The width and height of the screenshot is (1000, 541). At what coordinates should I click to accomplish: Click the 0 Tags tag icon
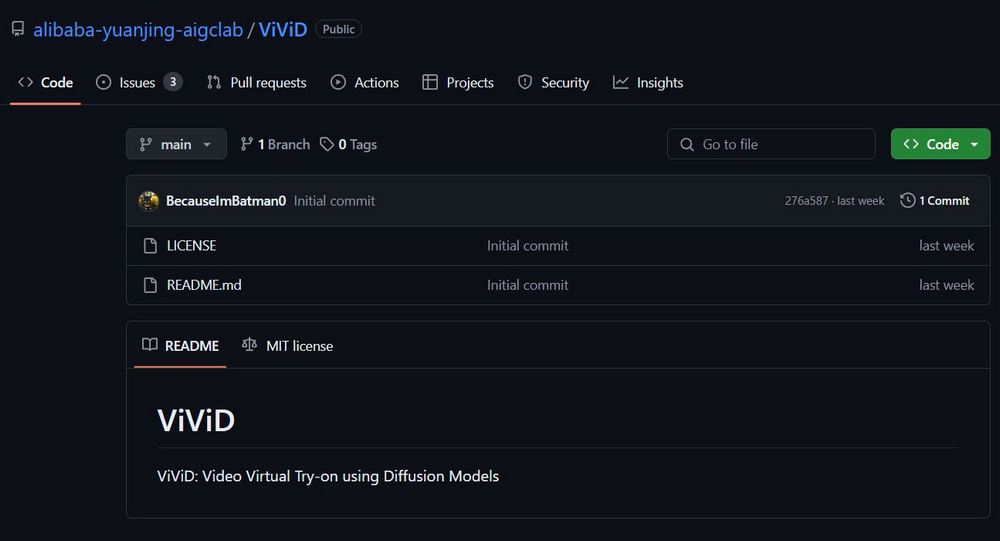[327, 144]
